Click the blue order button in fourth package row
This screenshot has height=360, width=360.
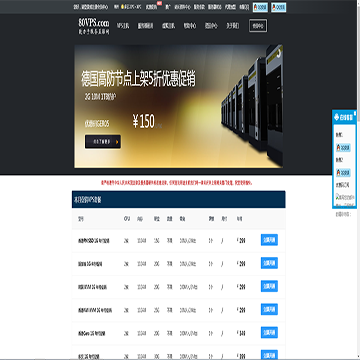(269, 310)
